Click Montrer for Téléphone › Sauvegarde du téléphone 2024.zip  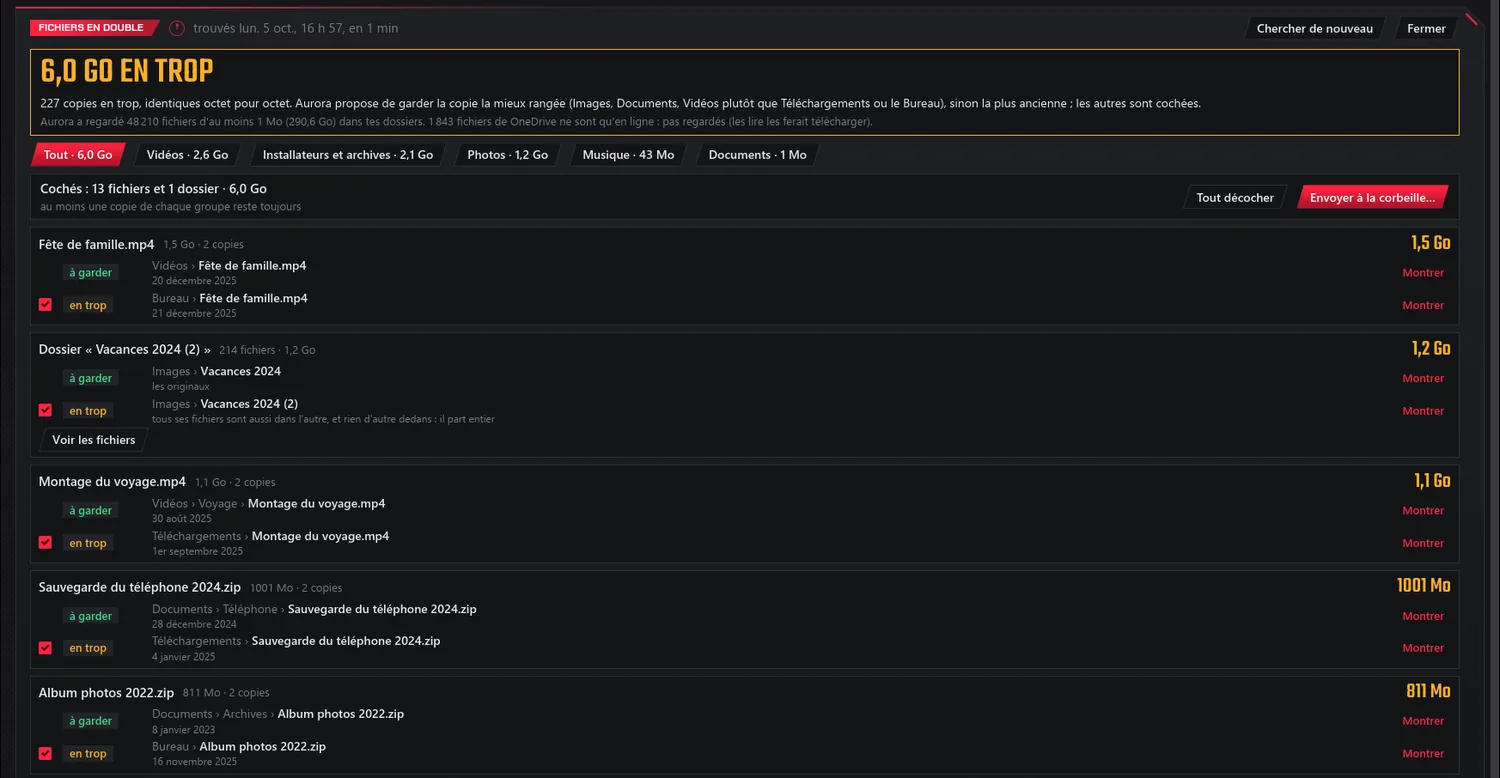(x=1423, y=616)
